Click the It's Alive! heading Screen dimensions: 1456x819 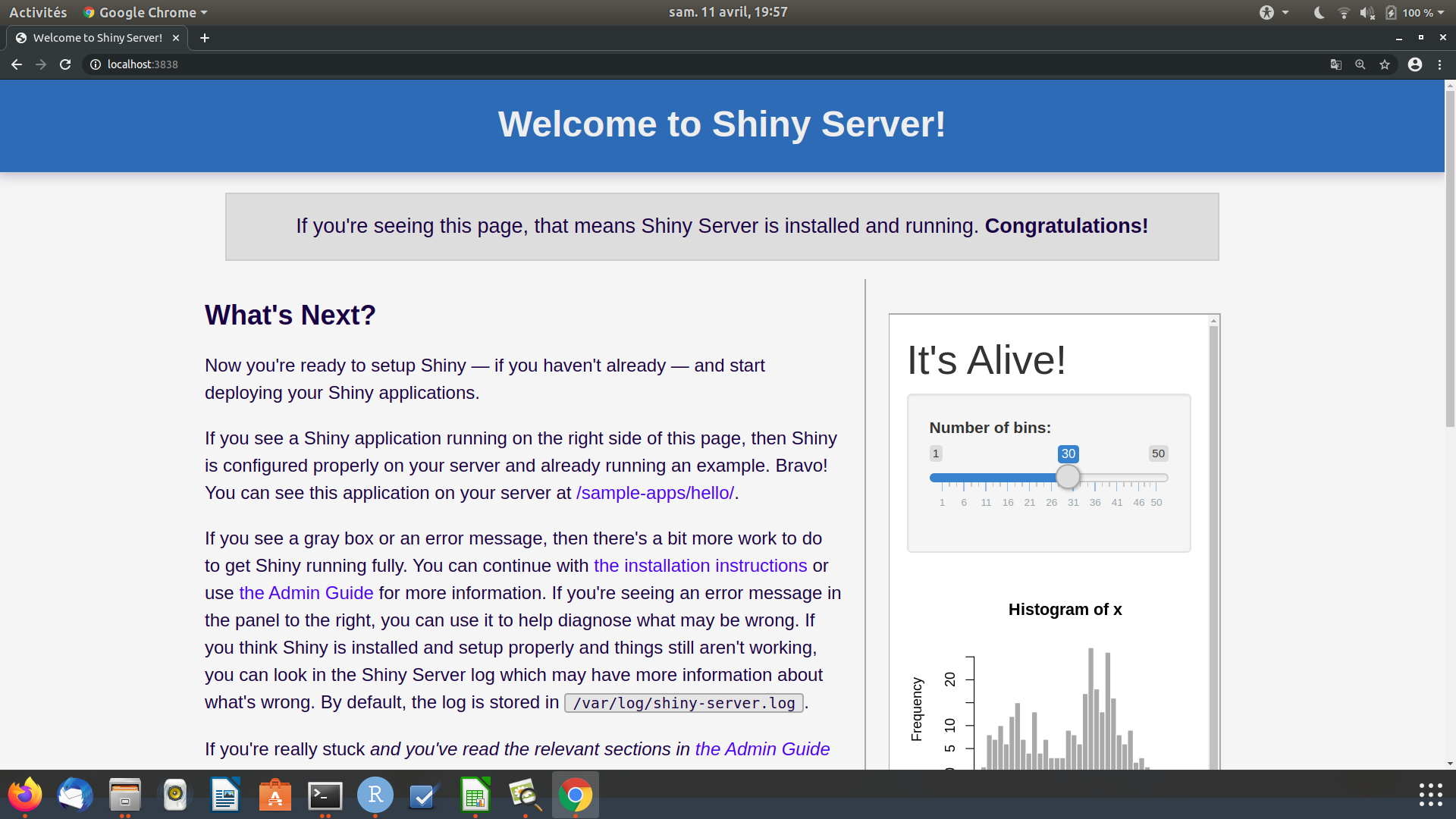(x=987, y=360)
